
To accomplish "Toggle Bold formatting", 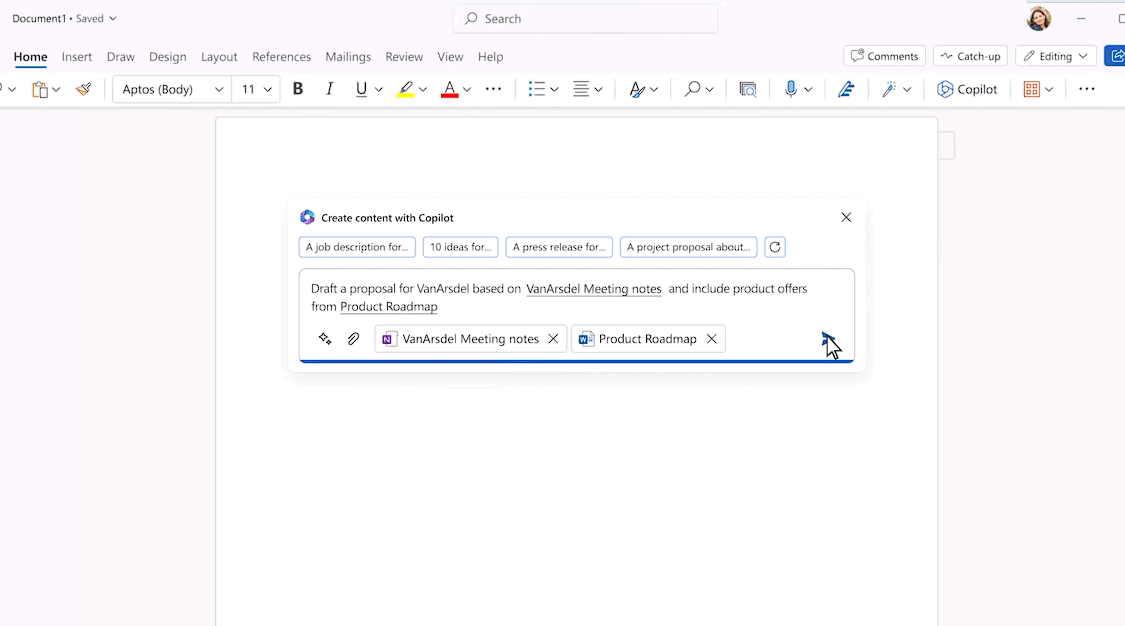I will pyautogui.click(x=298, y=89).
